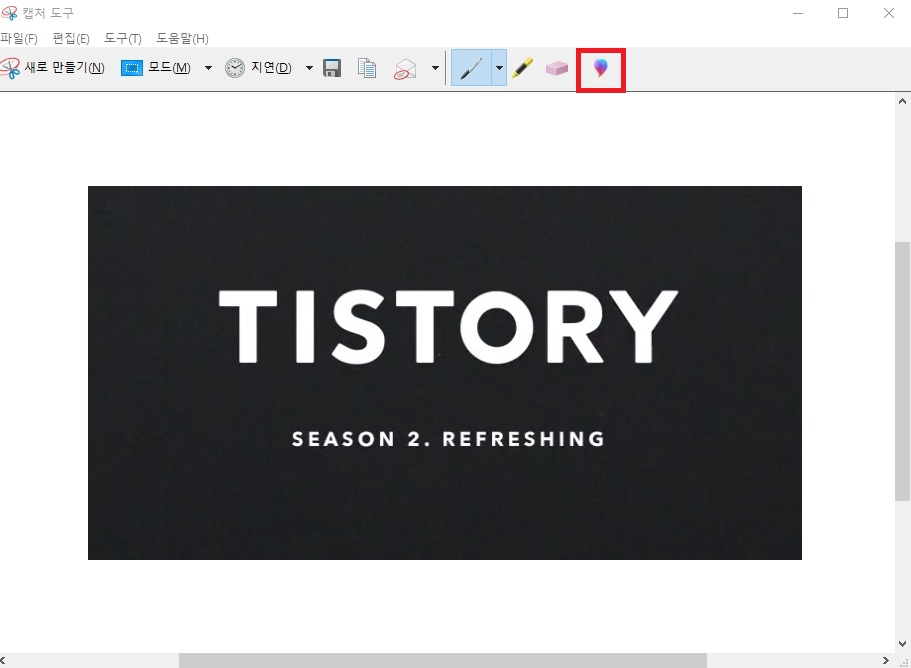The image size is (911, 668).
Task: Open the pen color options dropdown
Action: 499,68
